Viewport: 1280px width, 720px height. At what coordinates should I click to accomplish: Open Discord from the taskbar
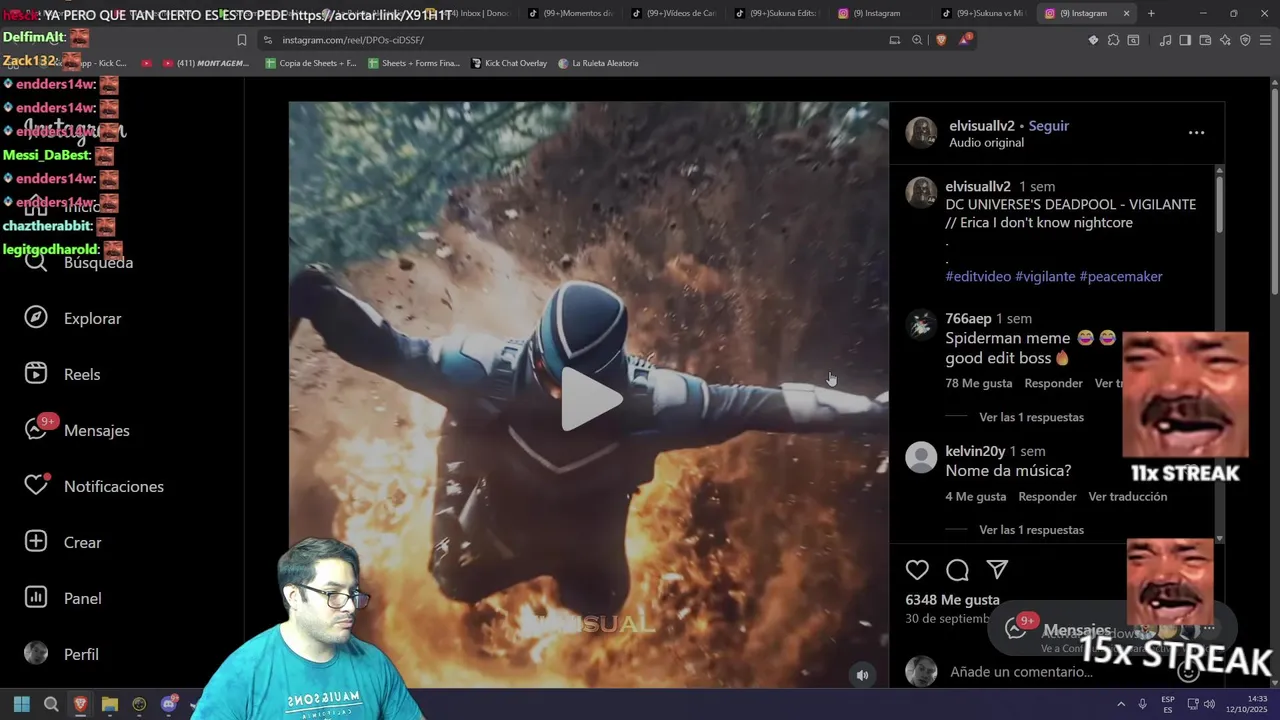[x=169, y=704]
